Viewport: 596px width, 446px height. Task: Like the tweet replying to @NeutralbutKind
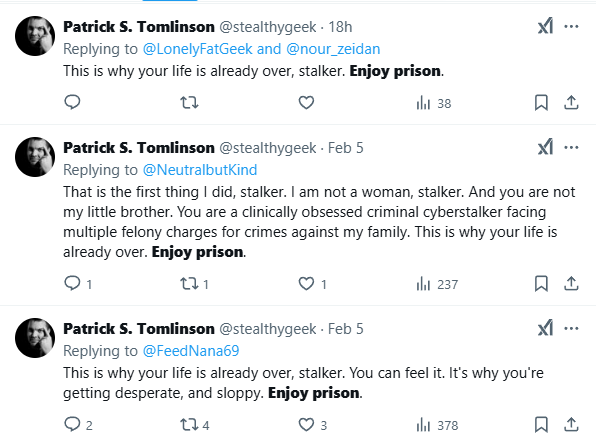tap(312, 284)
